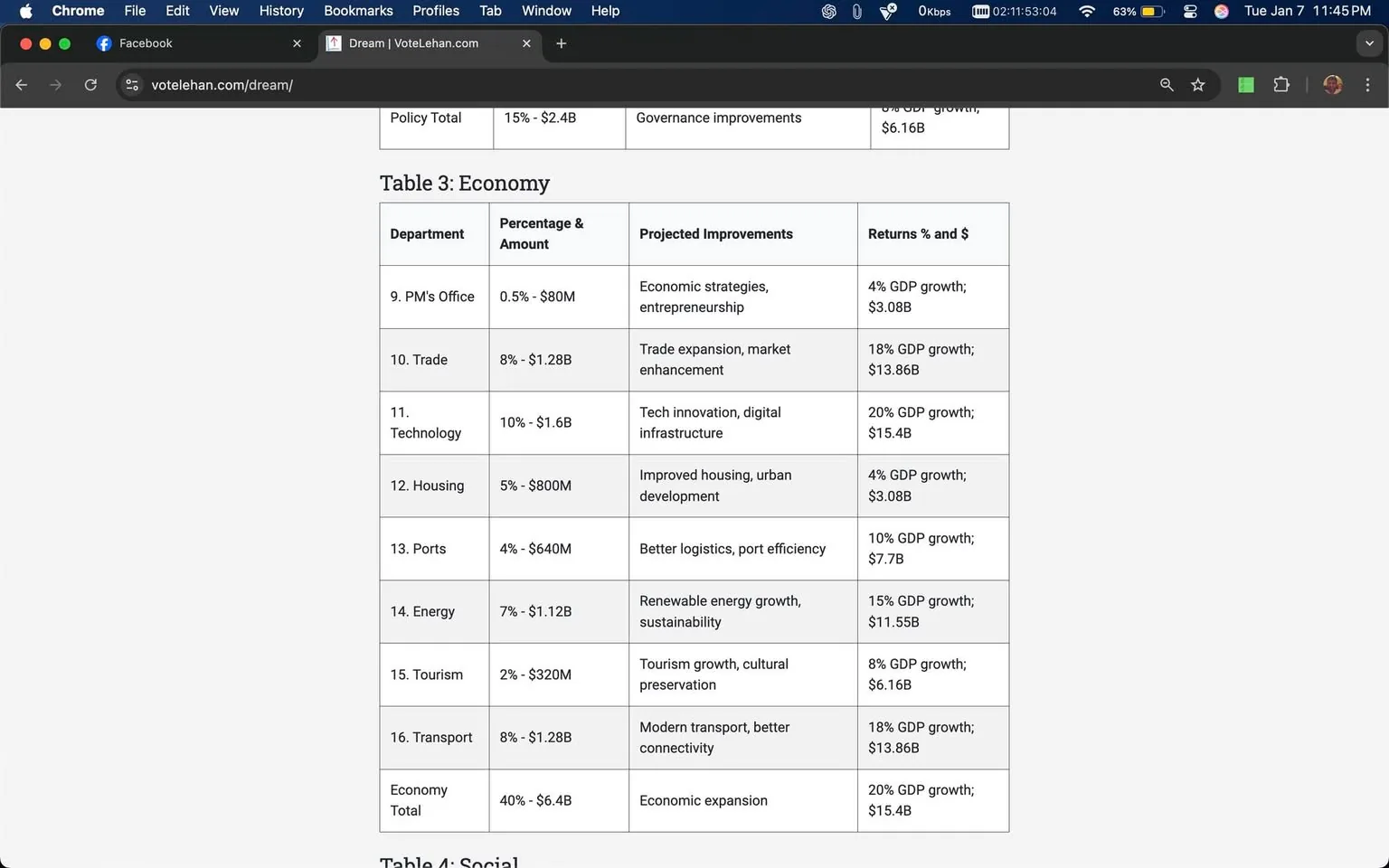This screenshot has width=1389, height=868.
Task: View site information in the address bar
Action: 132,84
